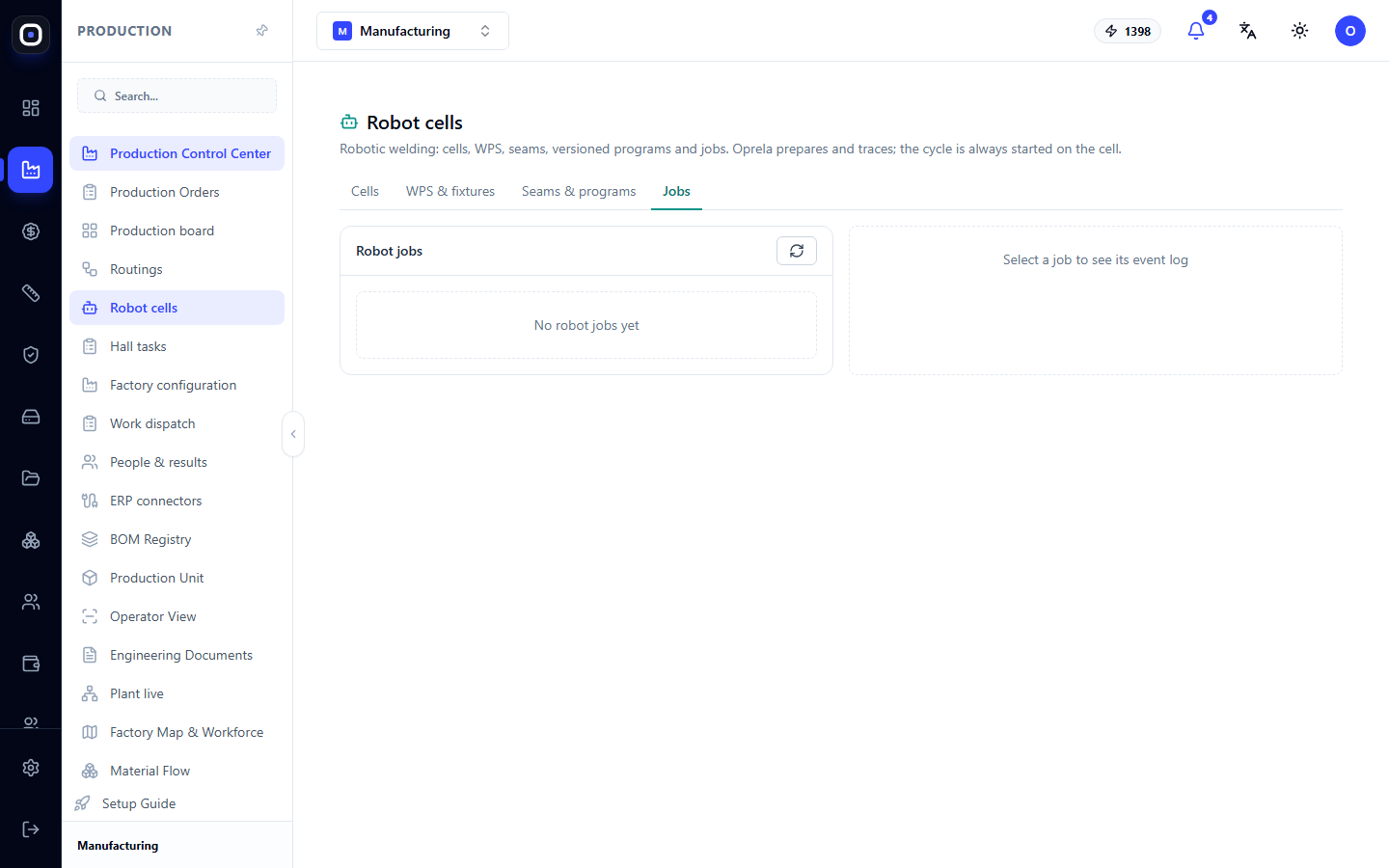Open the Manufacturing workspace dropdown

coord(413,31)
